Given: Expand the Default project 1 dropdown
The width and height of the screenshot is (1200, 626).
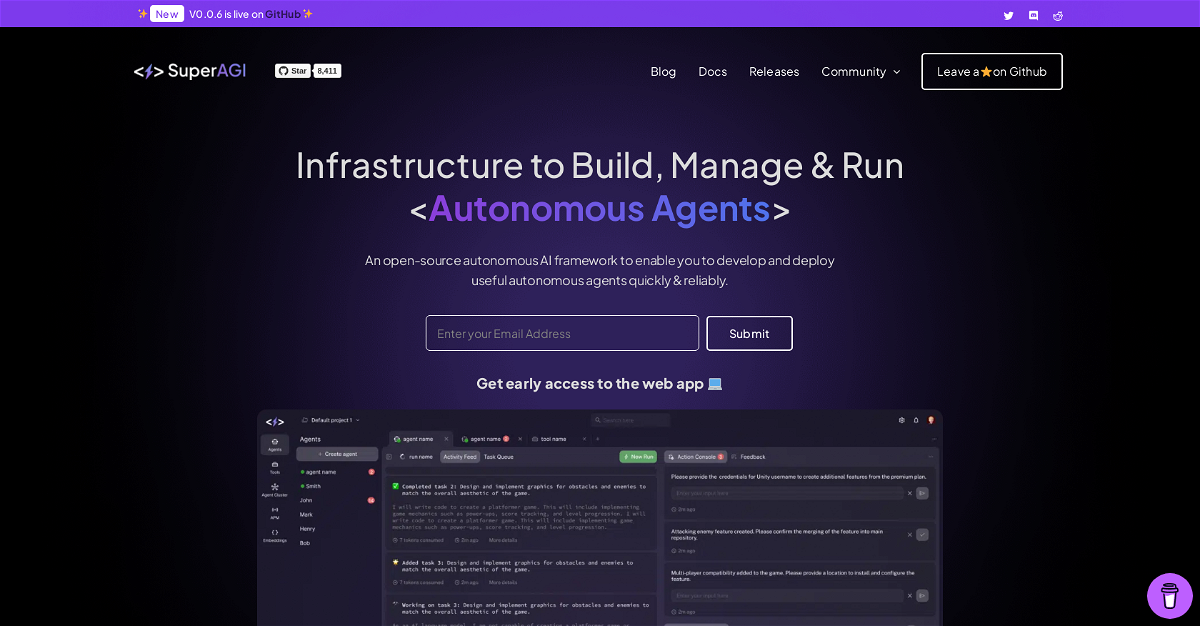Looking at the screenshot, I should click(330, 420).
